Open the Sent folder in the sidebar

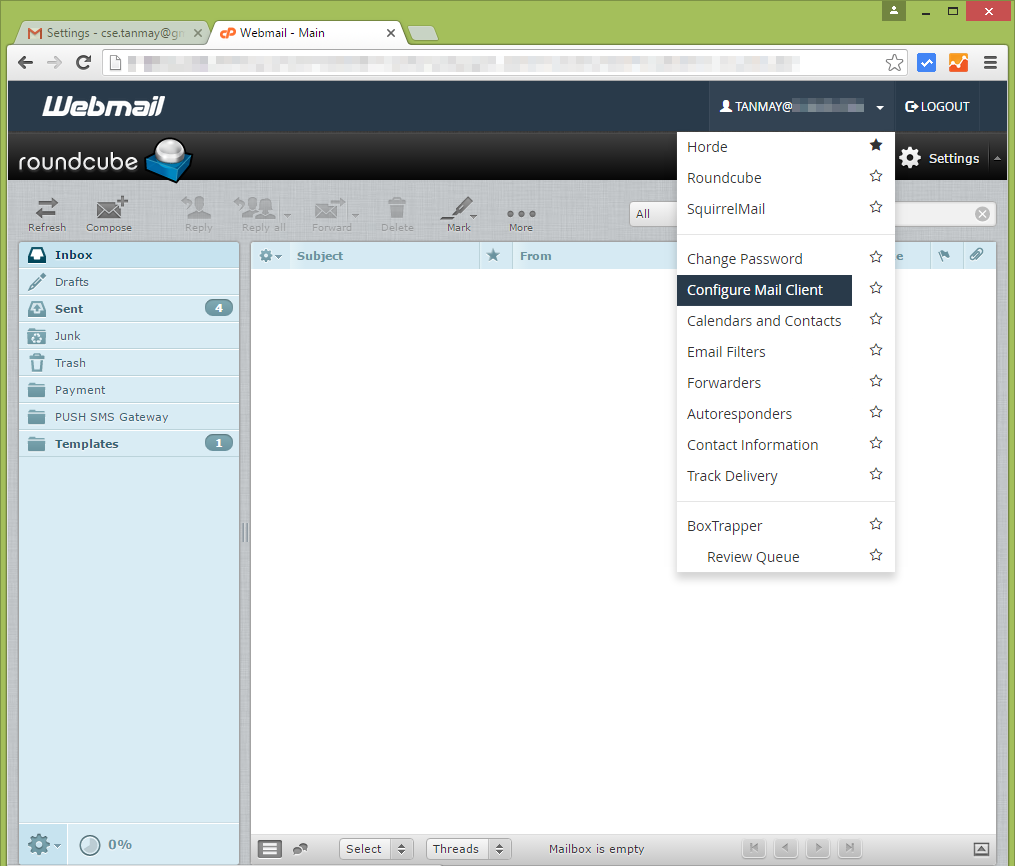coord(69,307)
